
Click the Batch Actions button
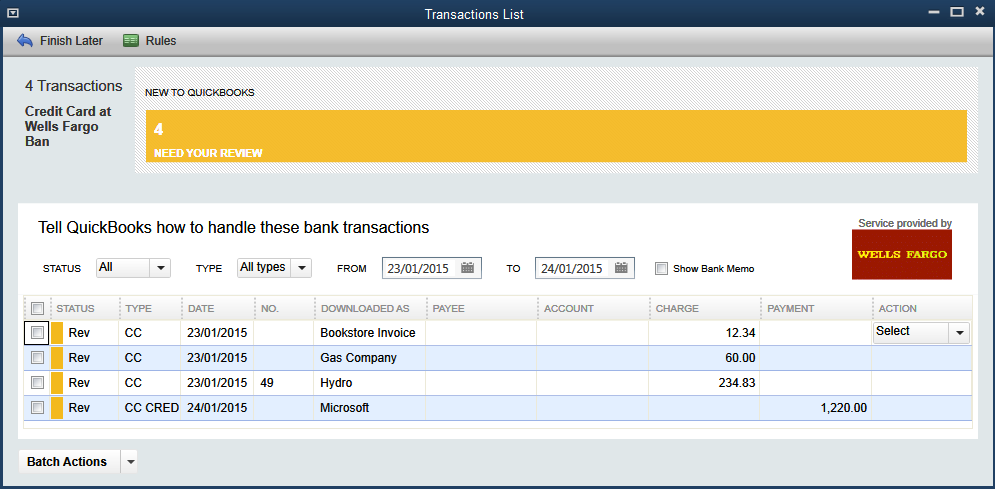67,462
